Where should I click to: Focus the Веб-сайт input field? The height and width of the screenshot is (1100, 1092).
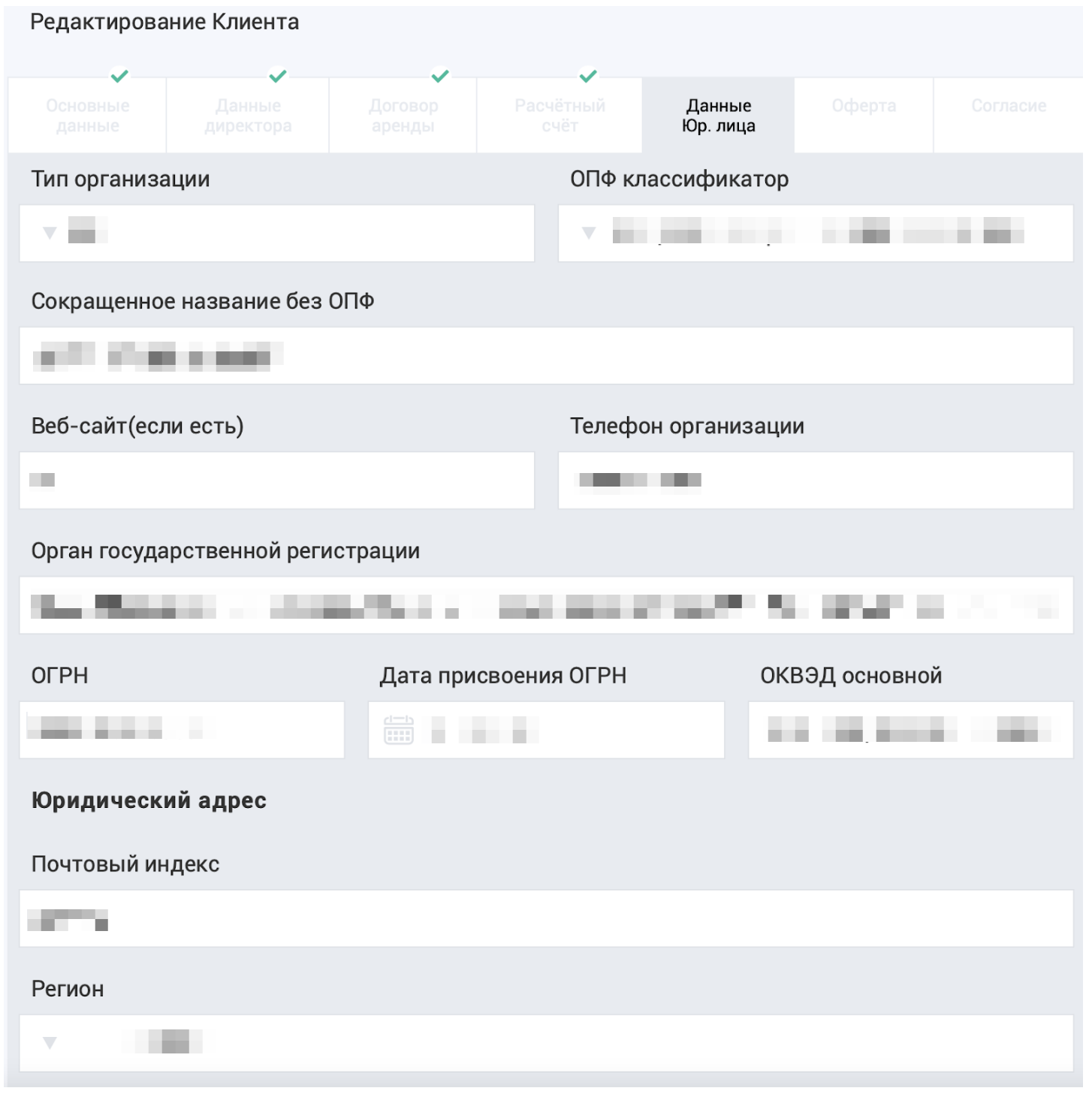click(277, 481)
